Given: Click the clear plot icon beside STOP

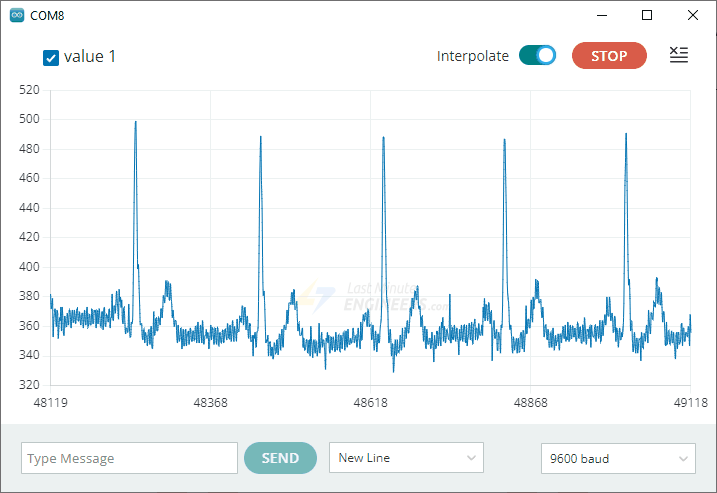Looking at the screenshot, I should click(x=679, y=56).
